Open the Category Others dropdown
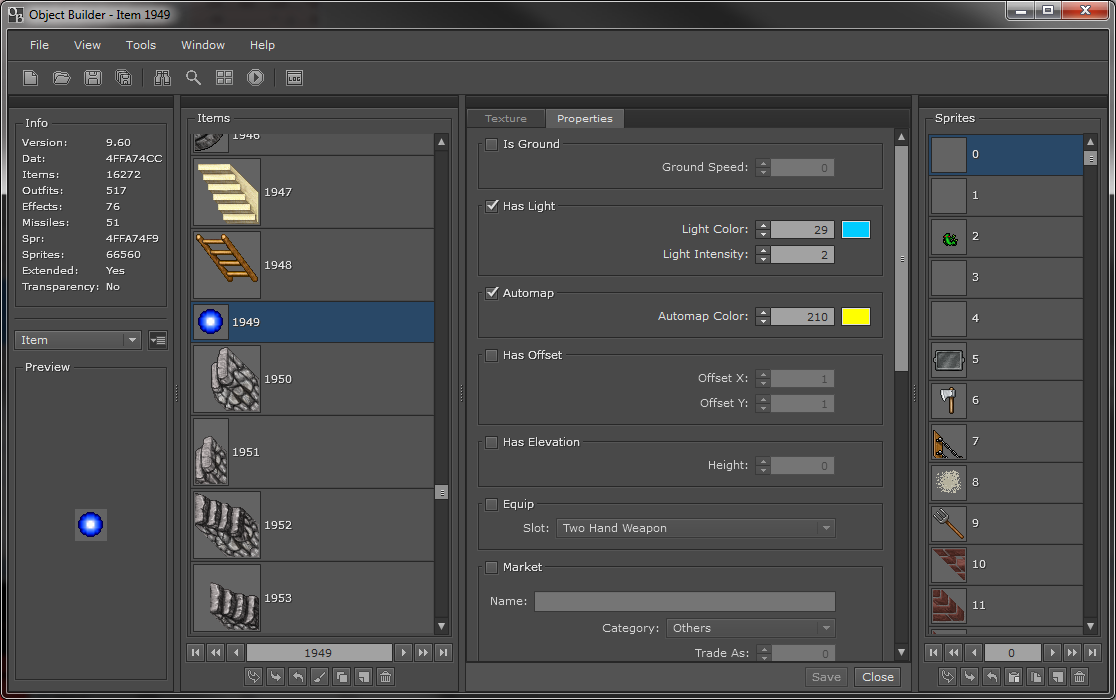The height and width of the screenshot is (700, 1116). (x=751, y=628)
